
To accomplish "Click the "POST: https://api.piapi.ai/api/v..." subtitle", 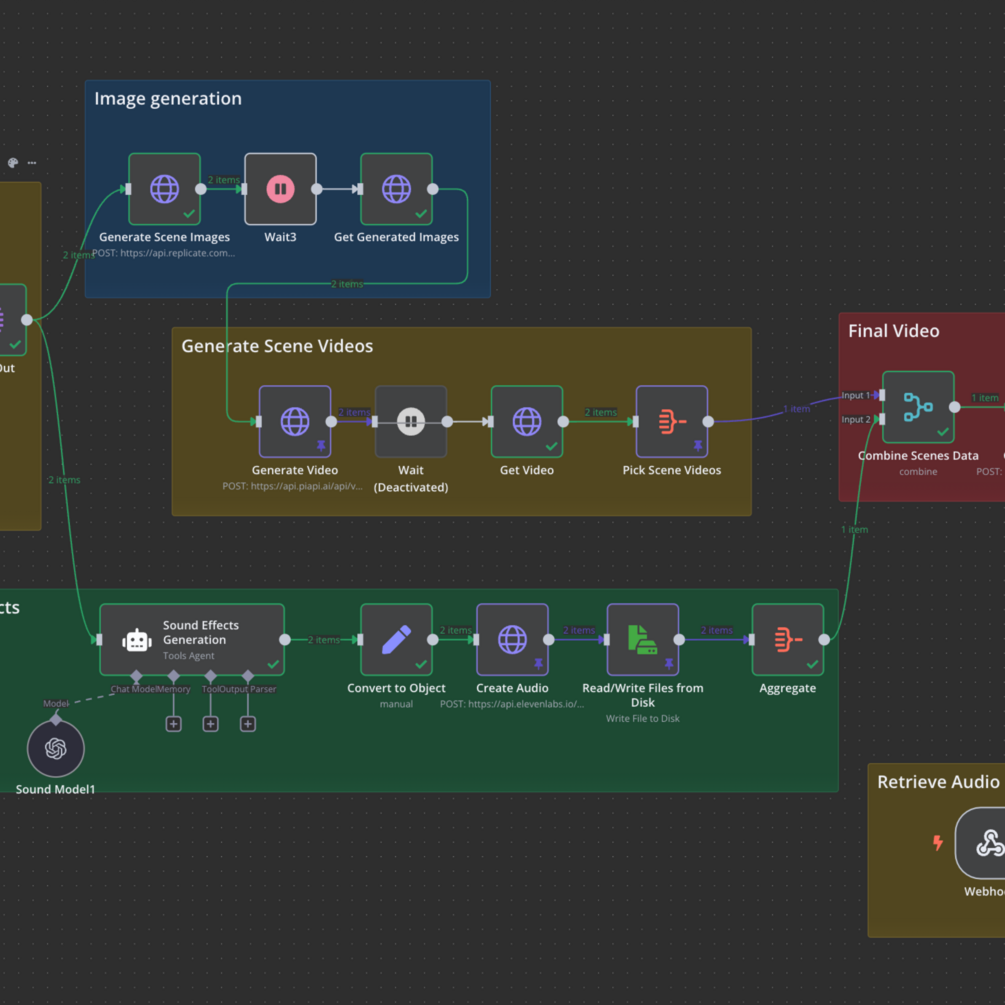I will tap(292, 486).
